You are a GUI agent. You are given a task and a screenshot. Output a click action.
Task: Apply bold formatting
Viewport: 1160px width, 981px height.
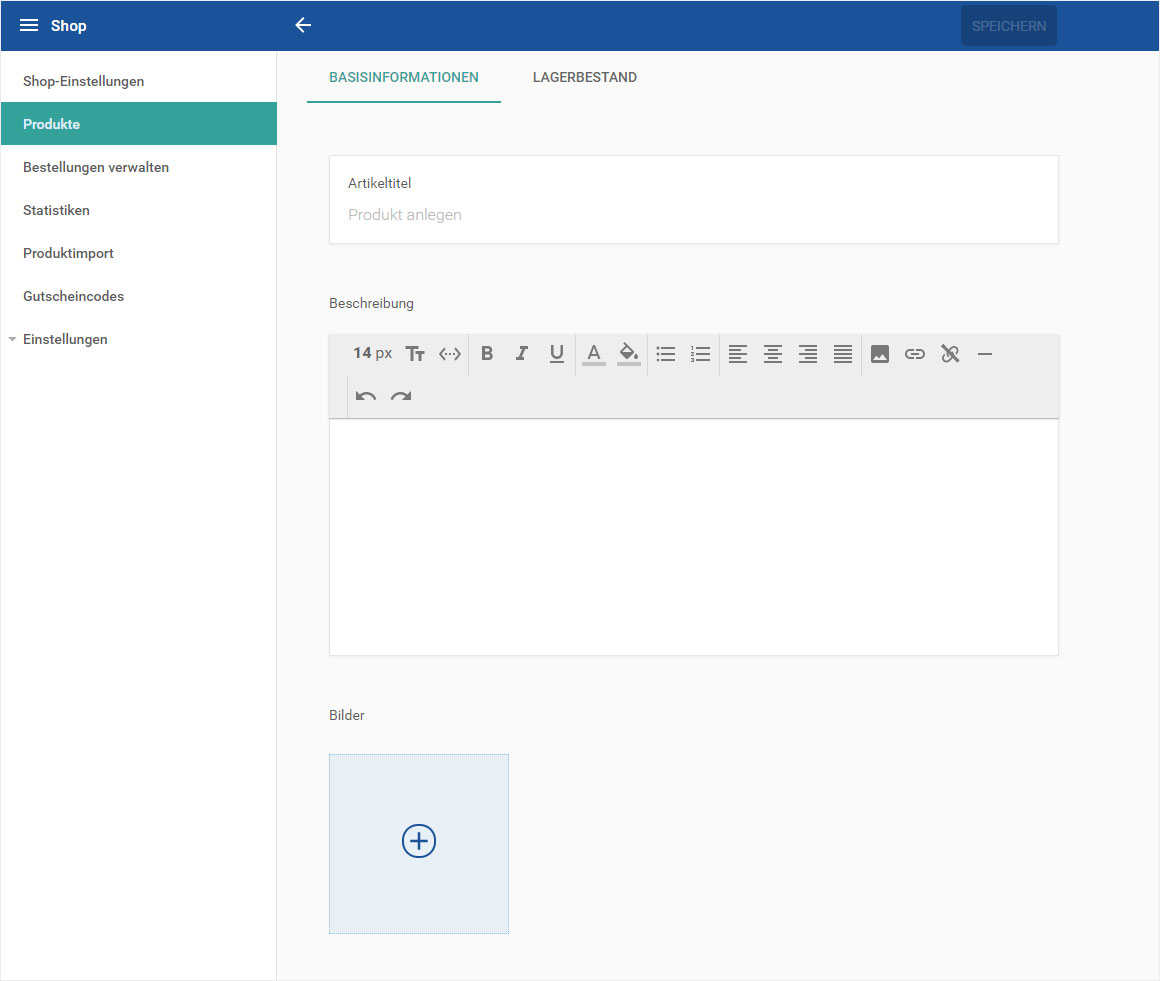487,354
